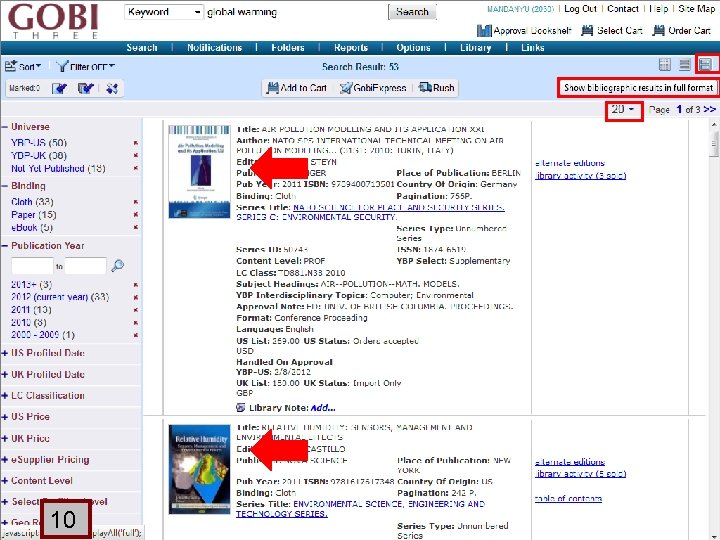Switch to full format view icon

(705, 64)
